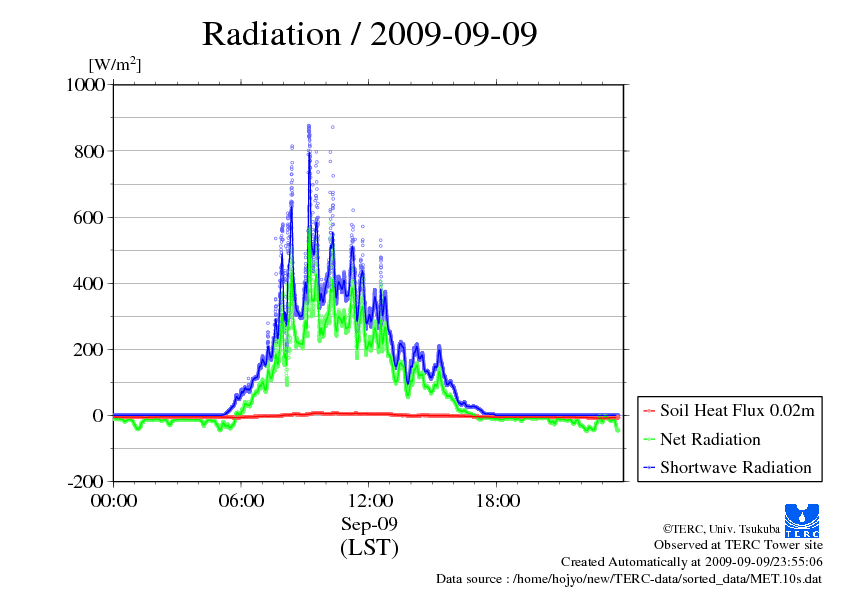Screen dimensions: 842x595
Task: Click the blue Shortwave Radiation legend marker
Action: tap(649, 468)
